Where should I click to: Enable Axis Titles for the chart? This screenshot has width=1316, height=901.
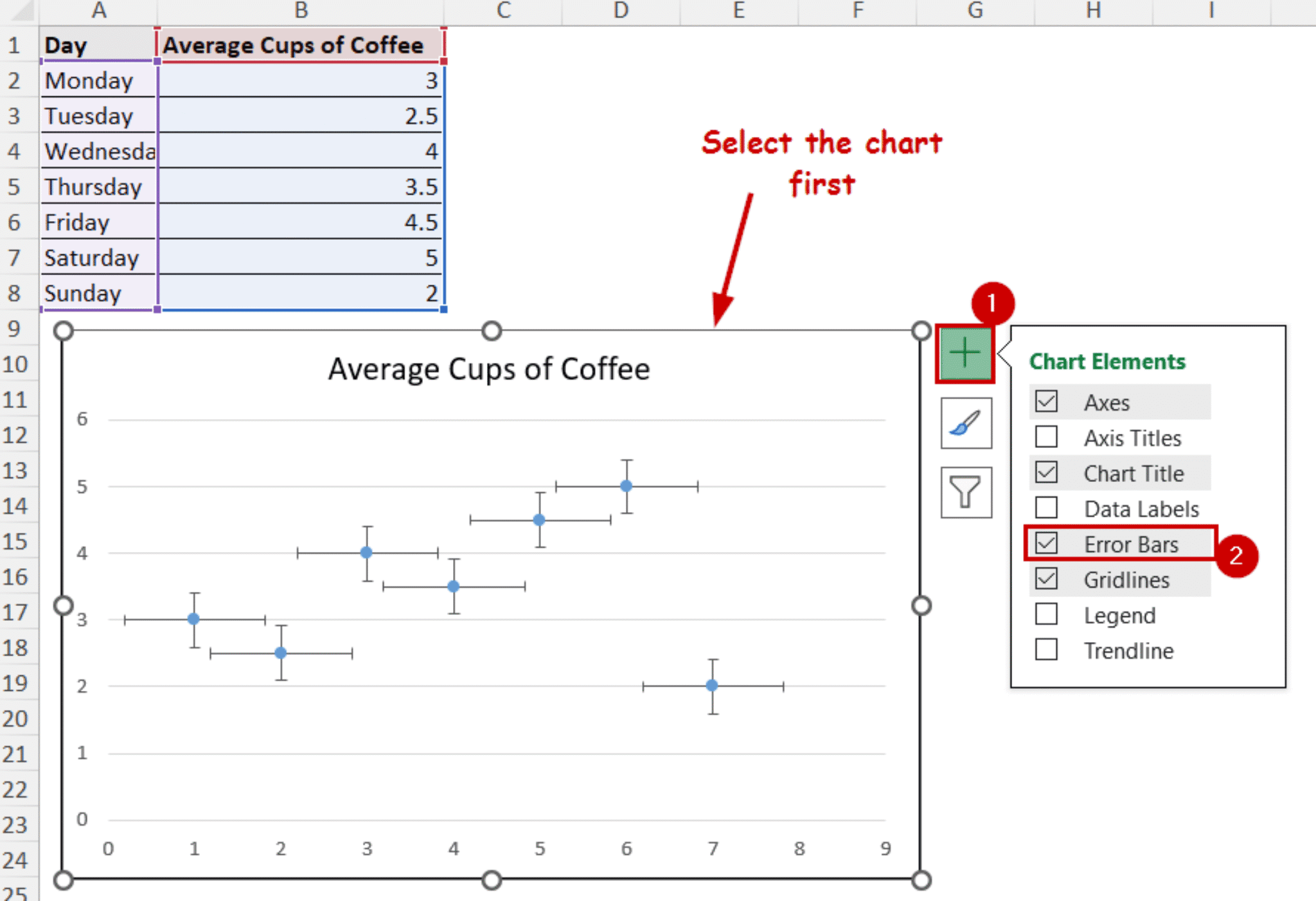point(1046,437)
